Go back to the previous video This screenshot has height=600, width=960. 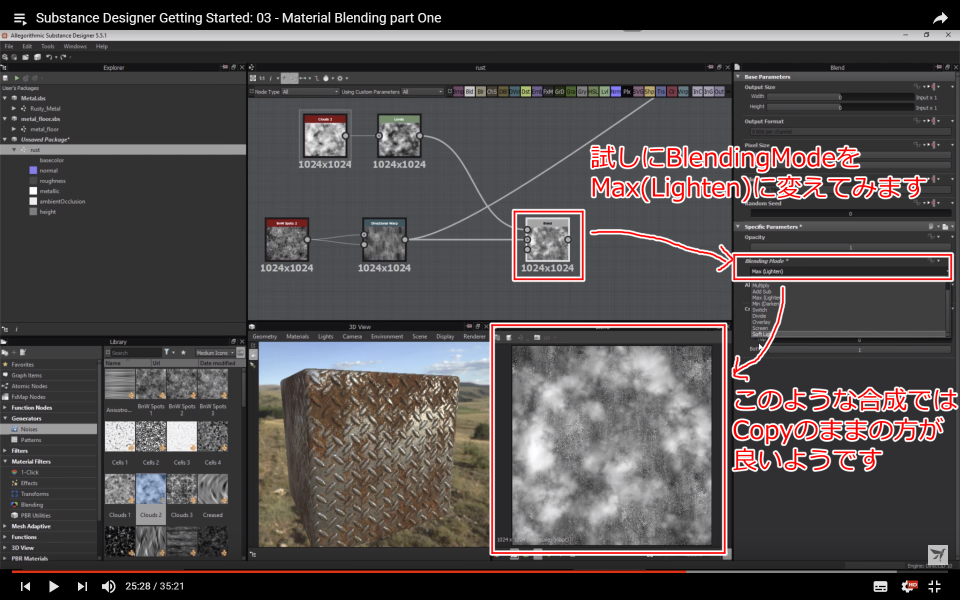click(x=25, y=586)
